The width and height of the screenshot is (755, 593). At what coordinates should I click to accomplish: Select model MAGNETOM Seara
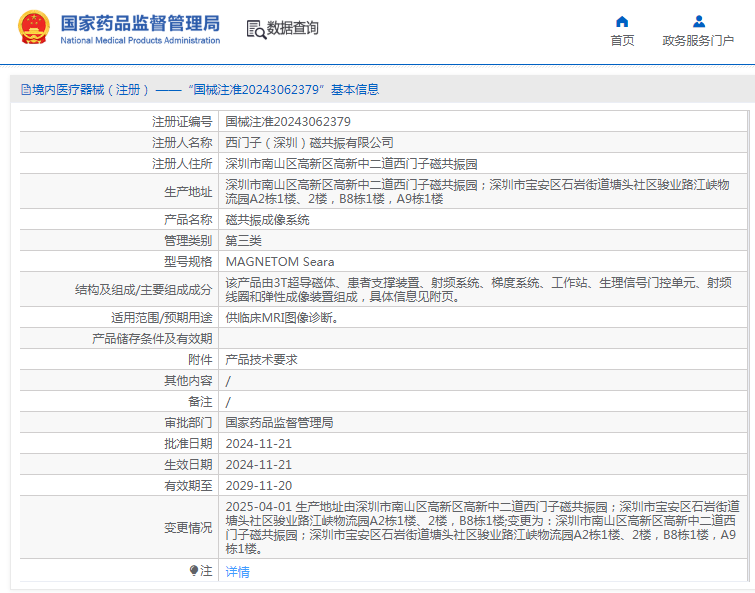pyautogui.click(x=280, y=262)
